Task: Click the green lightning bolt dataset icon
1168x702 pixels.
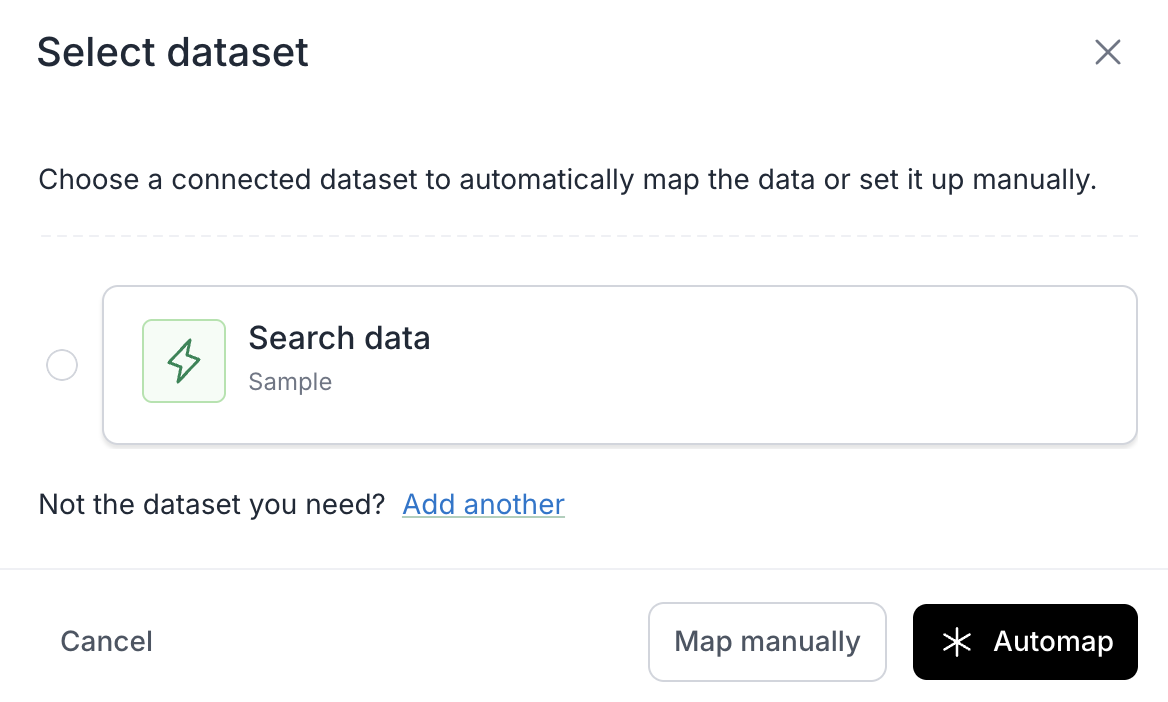Action: tap(184, 361)
